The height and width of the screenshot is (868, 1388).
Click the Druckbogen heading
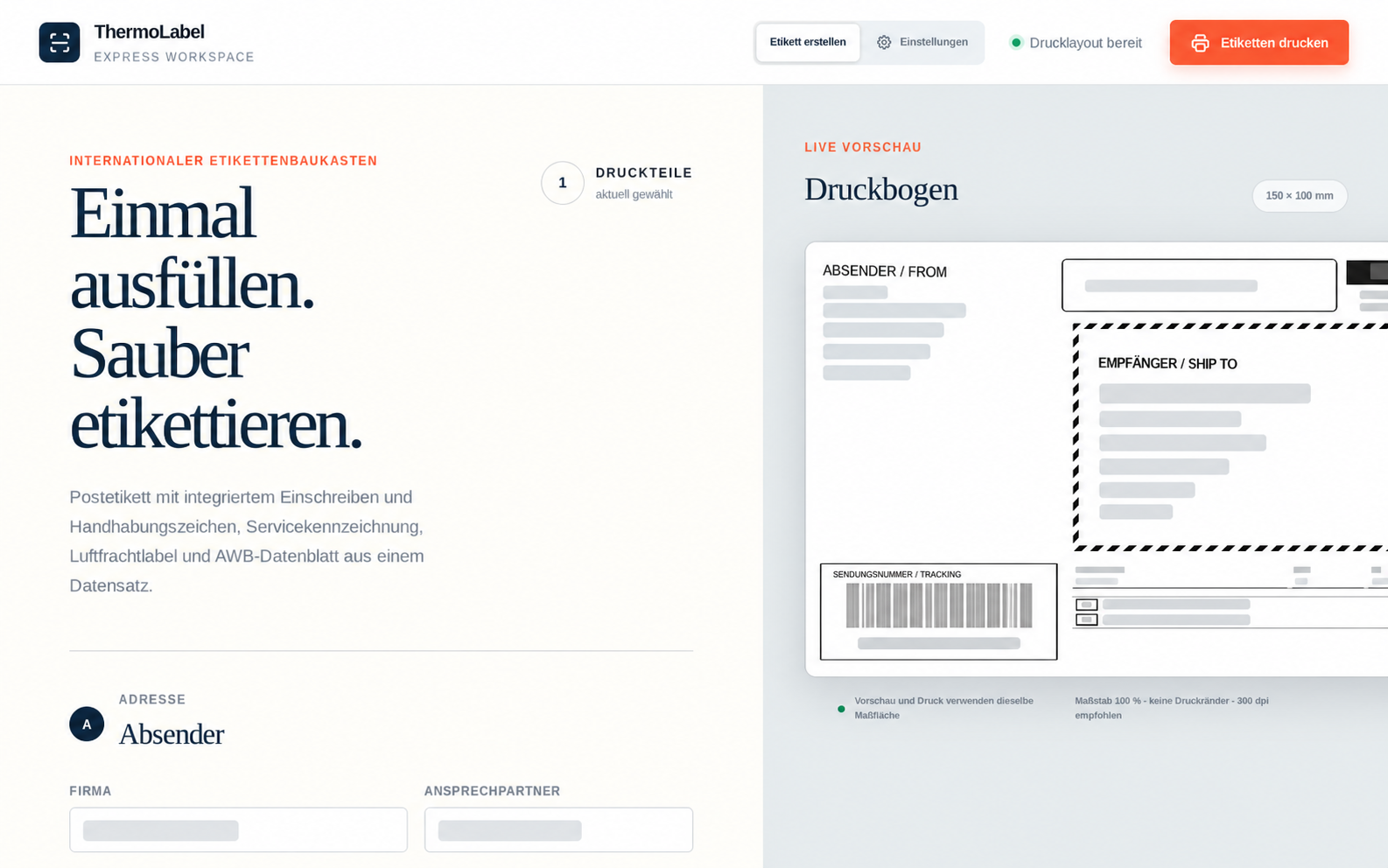pyautogui.click(x=881, y=190)
